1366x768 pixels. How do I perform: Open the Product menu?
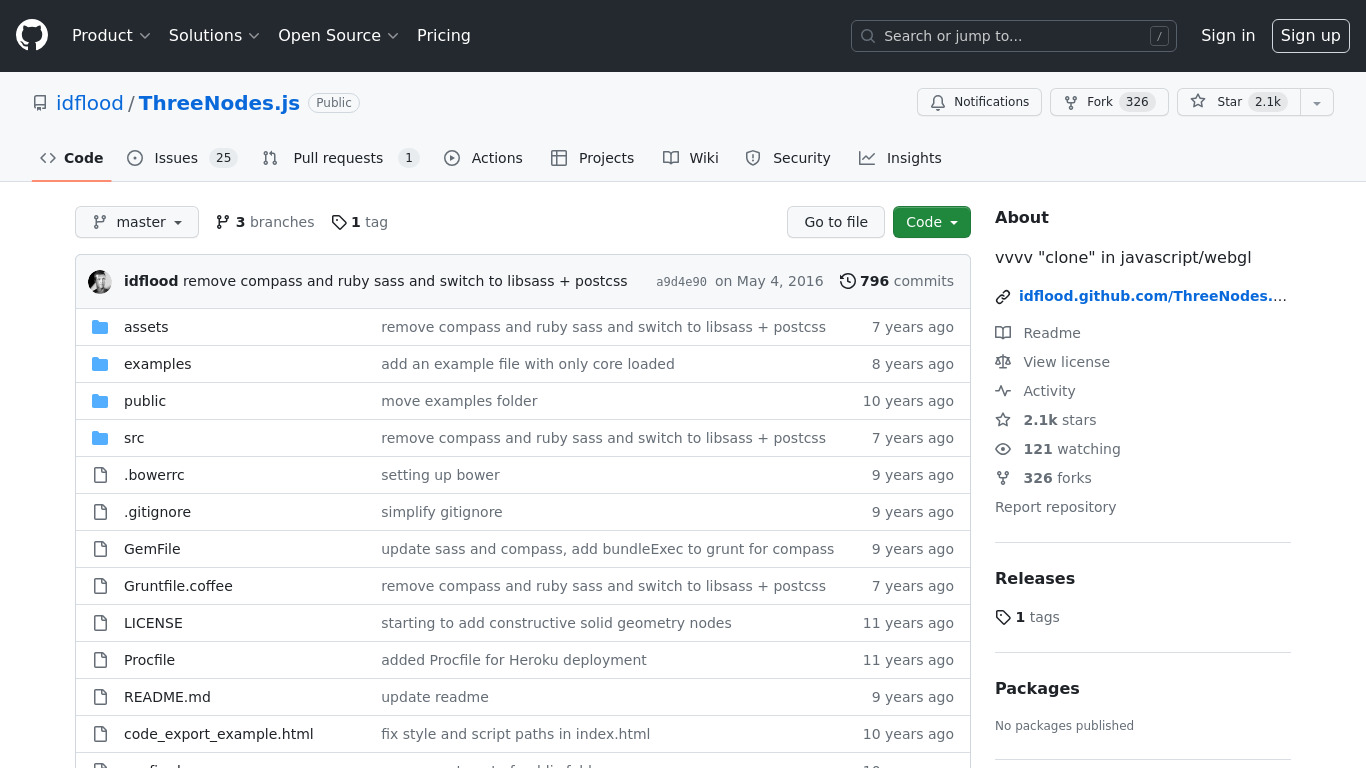pyautogui.click(x=111, y=36)
